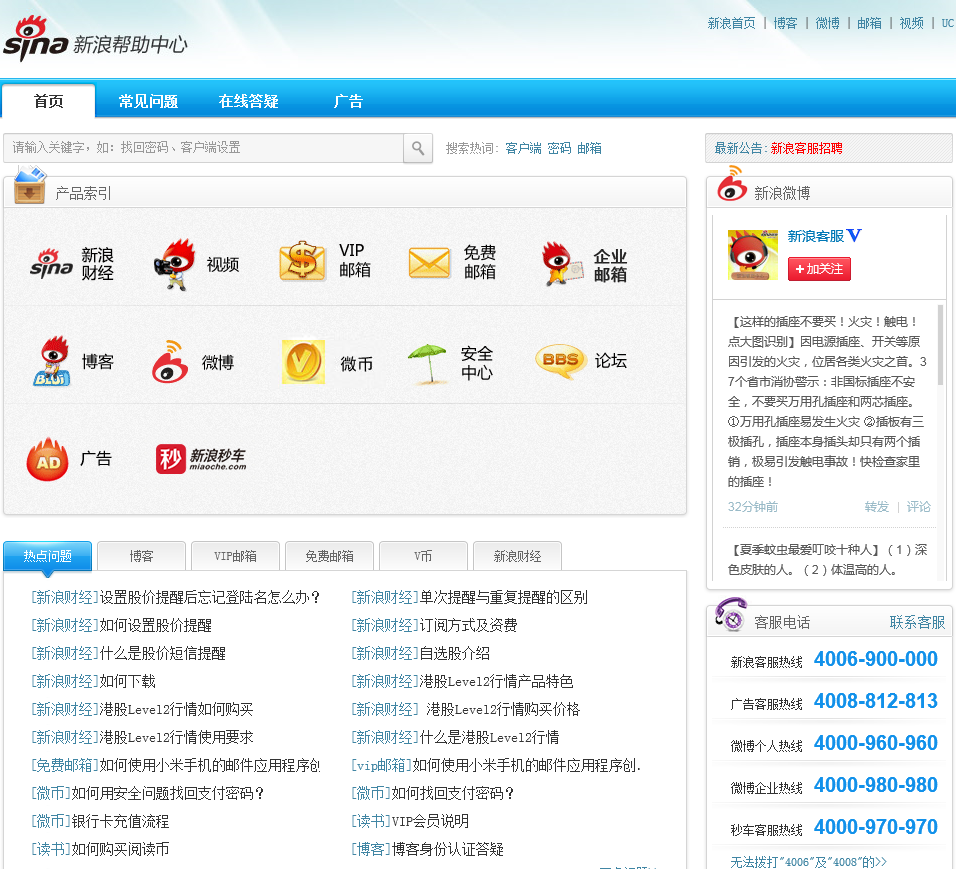
Task: Switch to the 首页 navigation tab
Action: tap(49, 101)
